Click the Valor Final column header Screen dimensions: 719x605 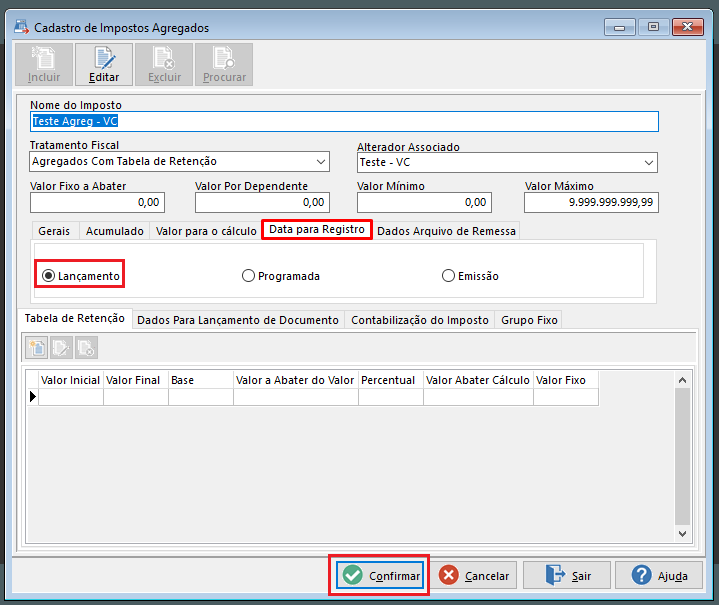point(136,380)
